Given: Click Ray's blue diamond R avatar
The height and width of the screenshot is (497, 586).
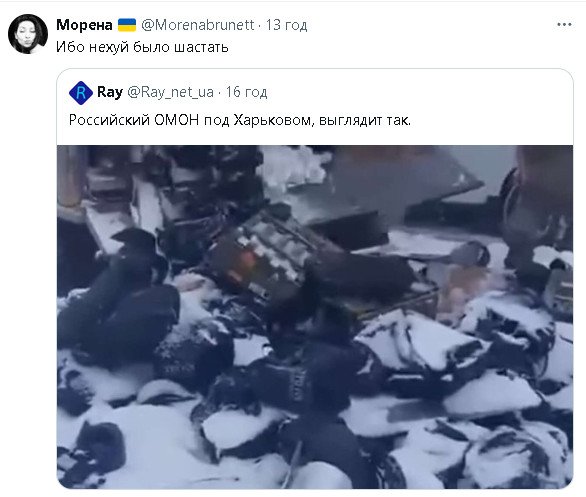Looking at the screenshot, I should point(81,93).
